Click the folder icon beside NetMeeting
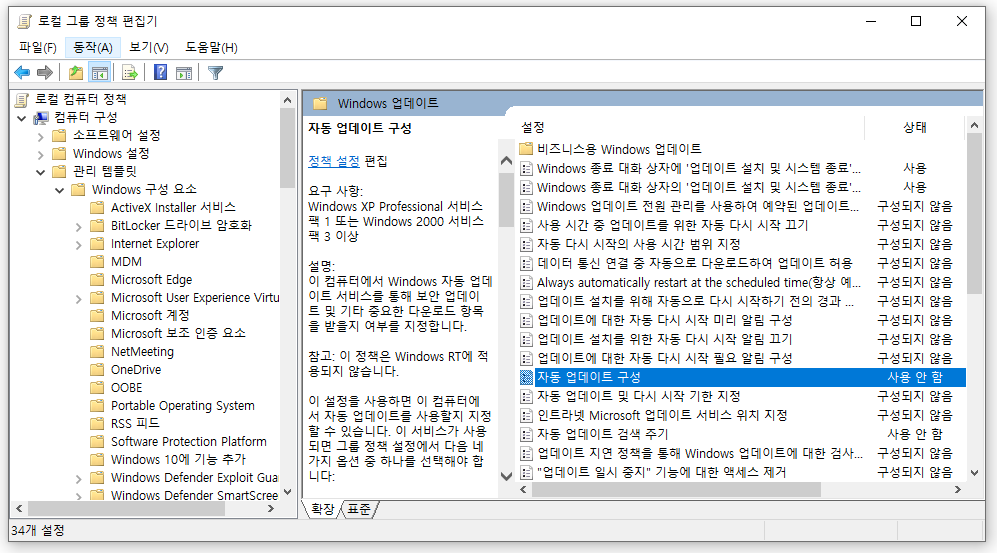 coord(97,352)
